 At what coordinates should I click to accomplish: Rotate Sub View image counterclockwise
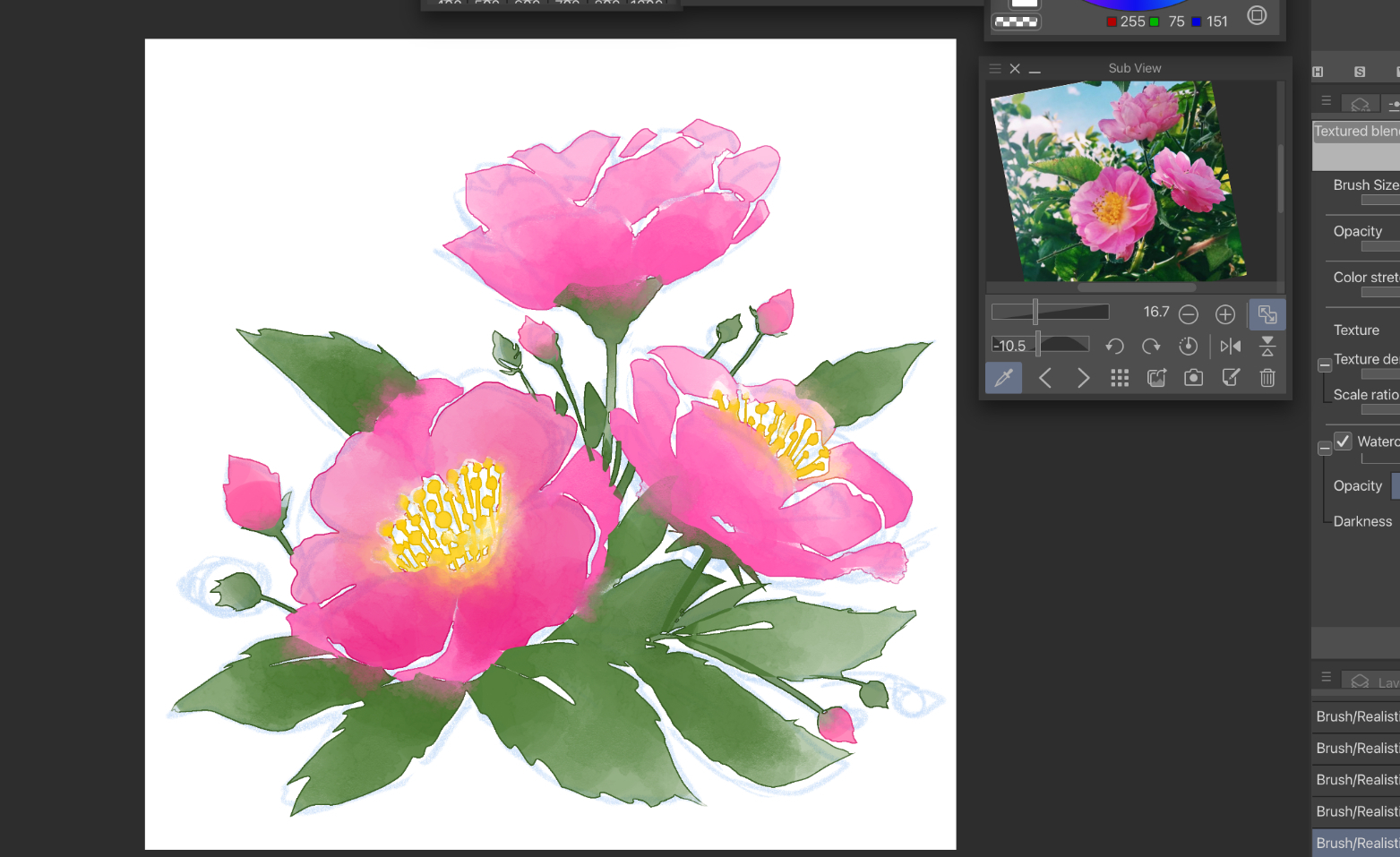pos(1114,347)
